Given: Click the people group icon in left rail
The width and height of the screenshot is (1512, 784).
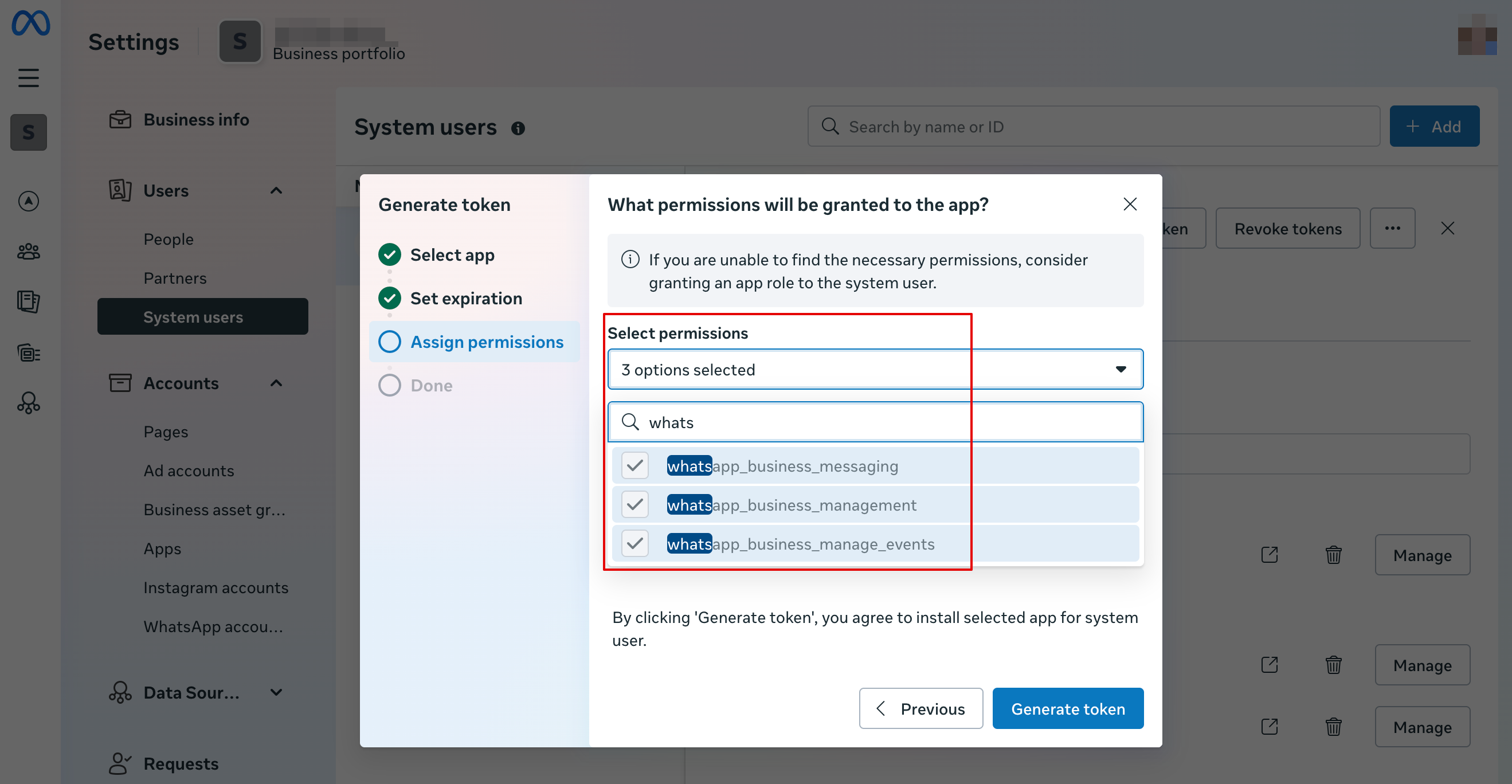Looking at the screenshot, I should pyautogui.click(x=28, y=252).
